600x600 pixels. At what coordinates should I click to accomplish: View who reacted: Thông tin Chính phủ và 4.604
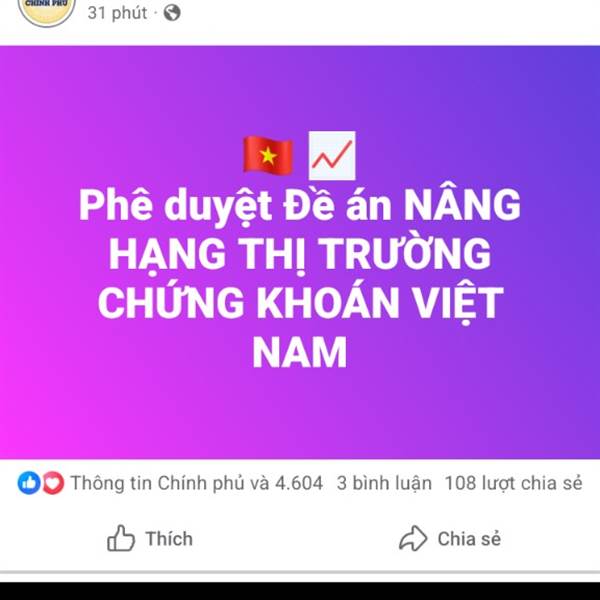[197, 483]
